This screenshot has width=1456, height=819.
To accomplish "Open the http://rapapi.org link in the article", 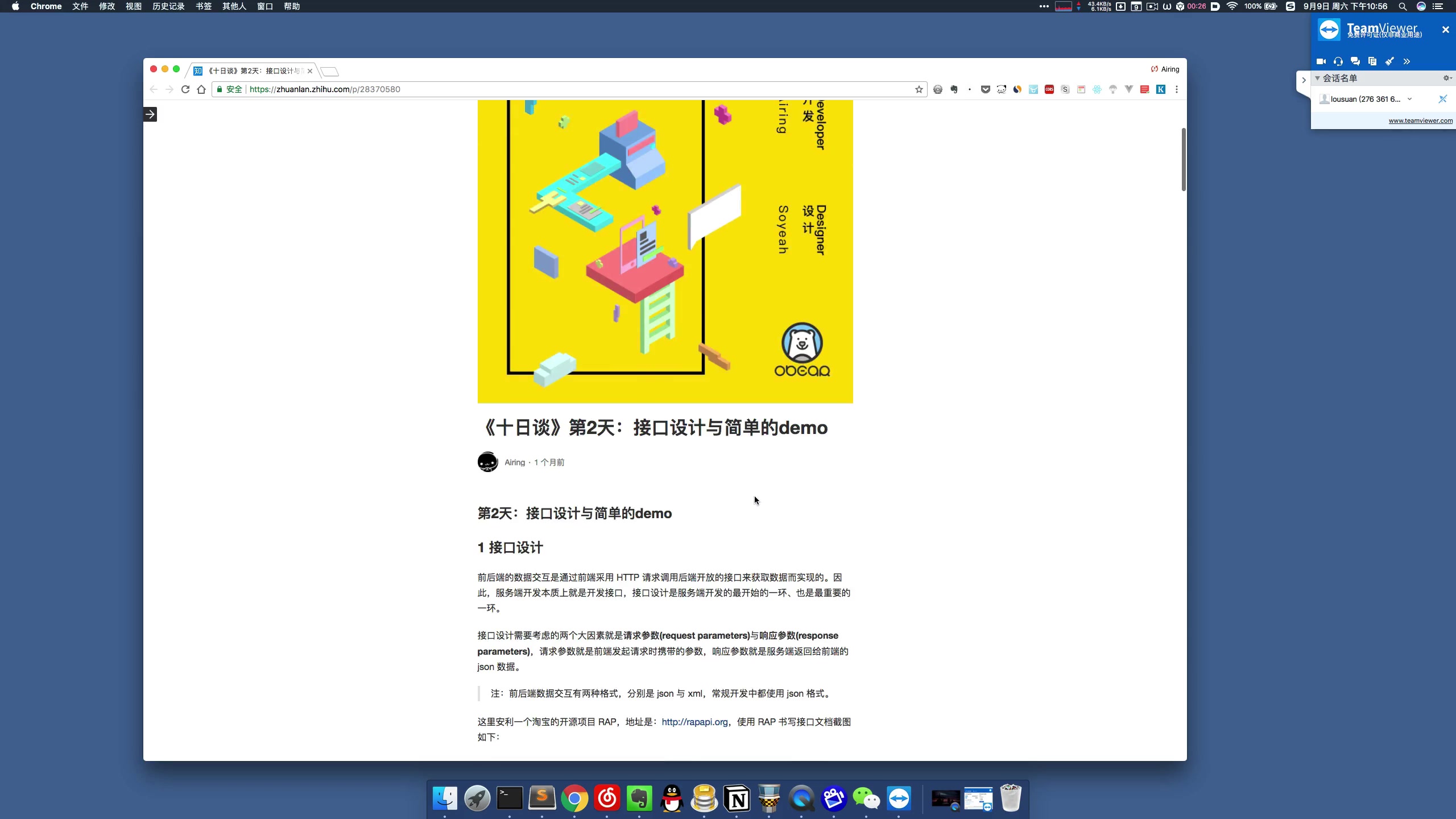I will click(694, 722).
